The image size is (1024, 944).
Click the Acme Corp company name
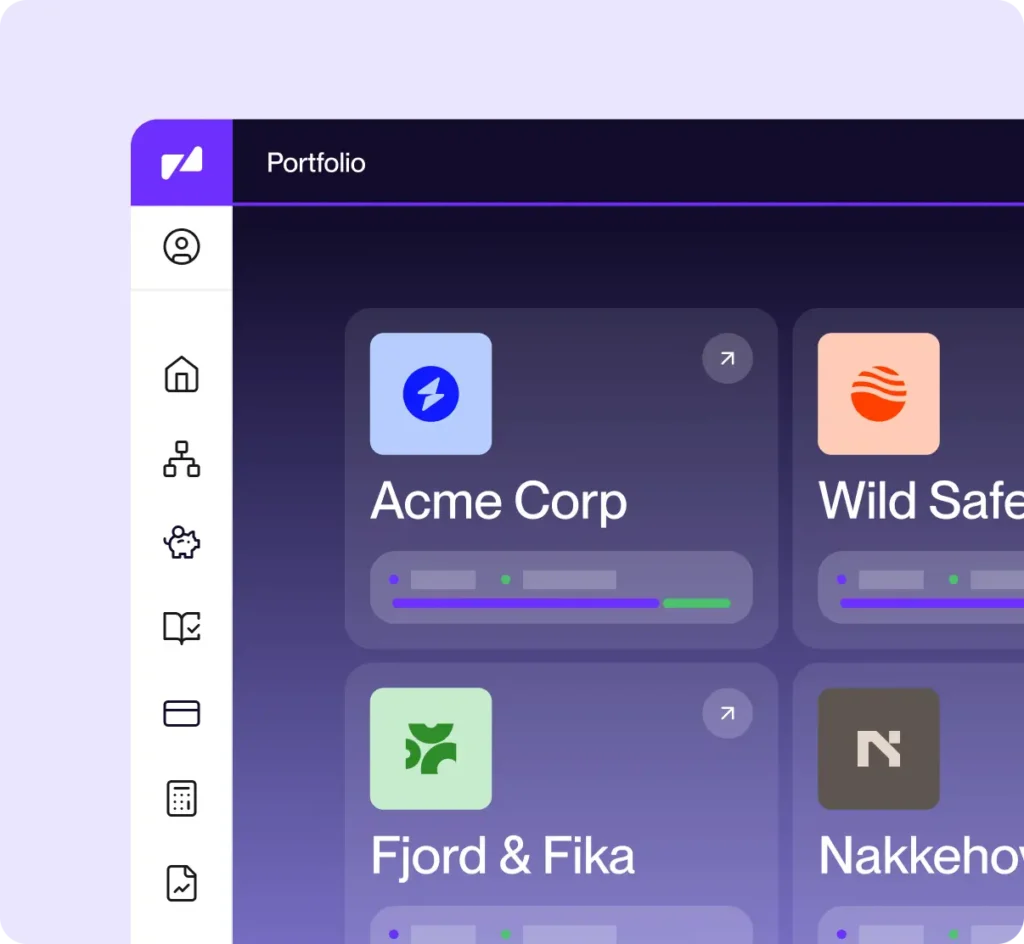click(x=498, y=500)
